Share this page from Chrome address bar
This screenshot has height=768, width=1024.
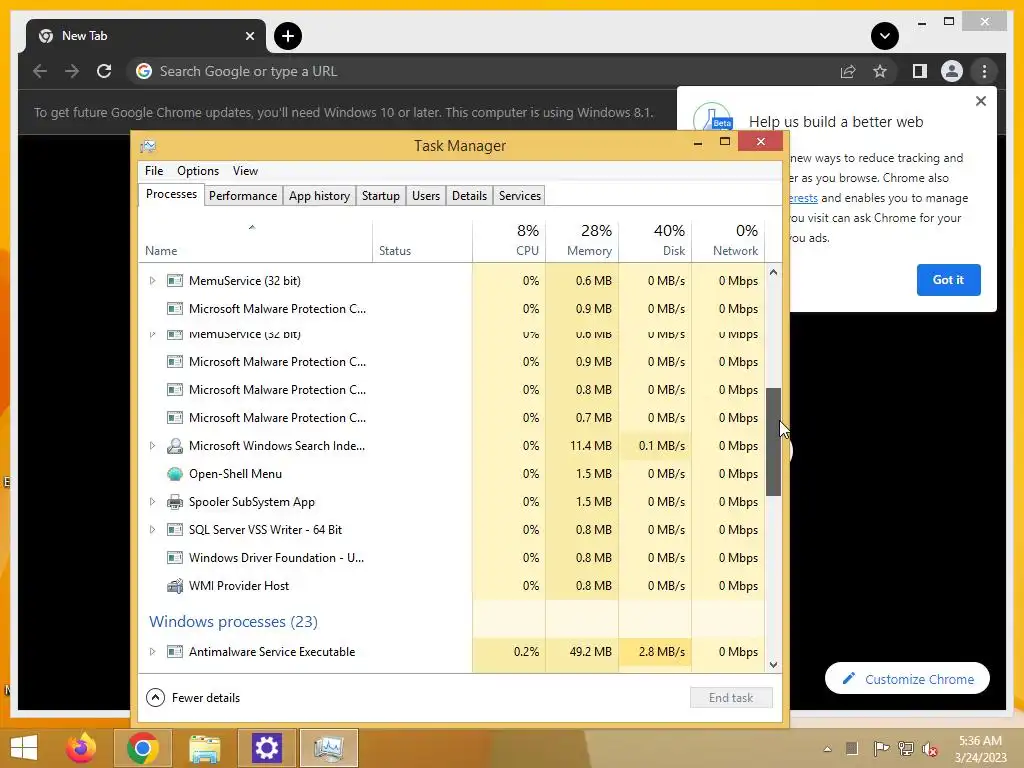pyautogui.click(x=848, y=71)
